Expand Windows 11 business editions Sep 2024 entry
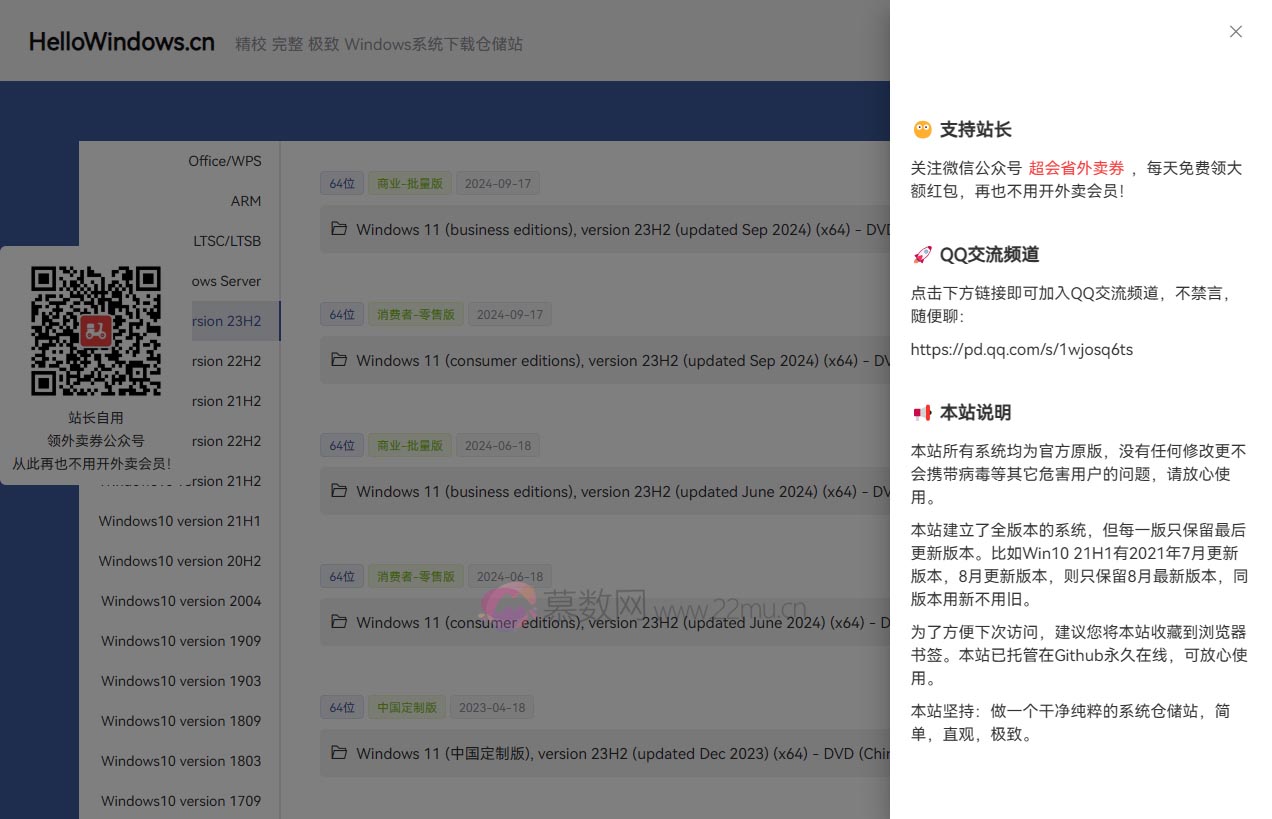 [x=620, y=230]
